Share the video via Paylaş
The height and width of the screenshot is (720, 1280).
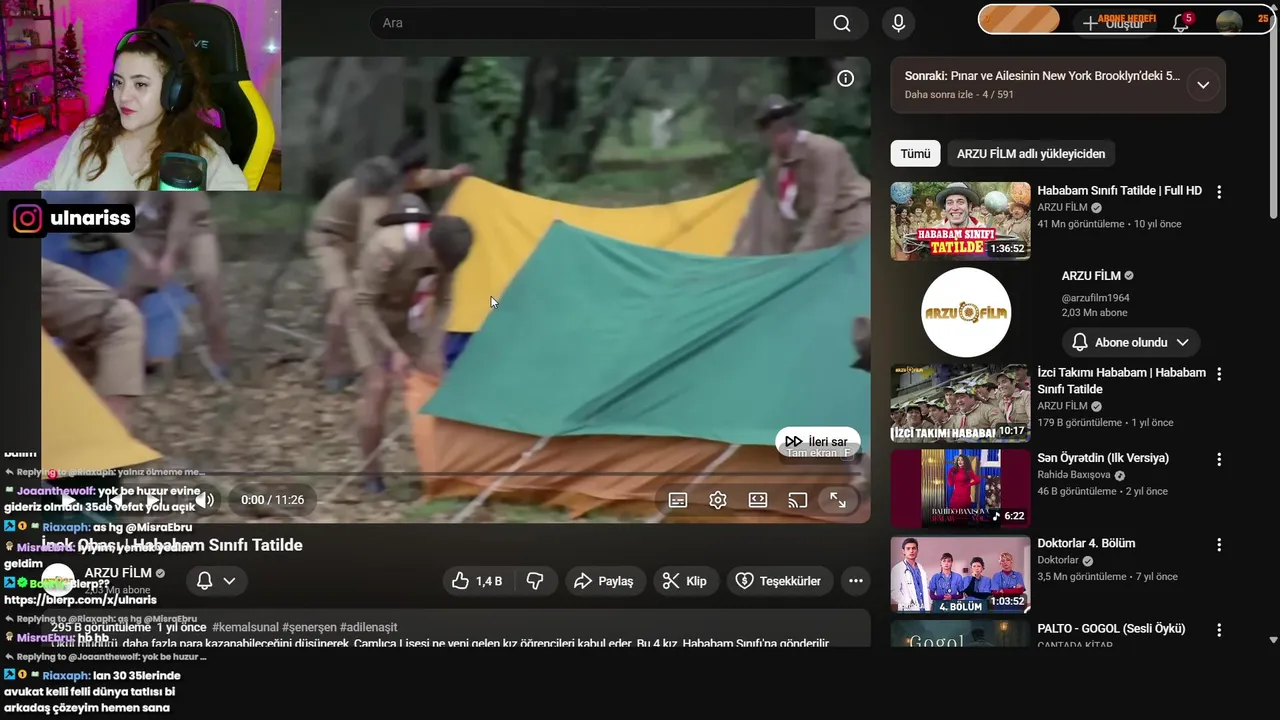coord(605,581)
